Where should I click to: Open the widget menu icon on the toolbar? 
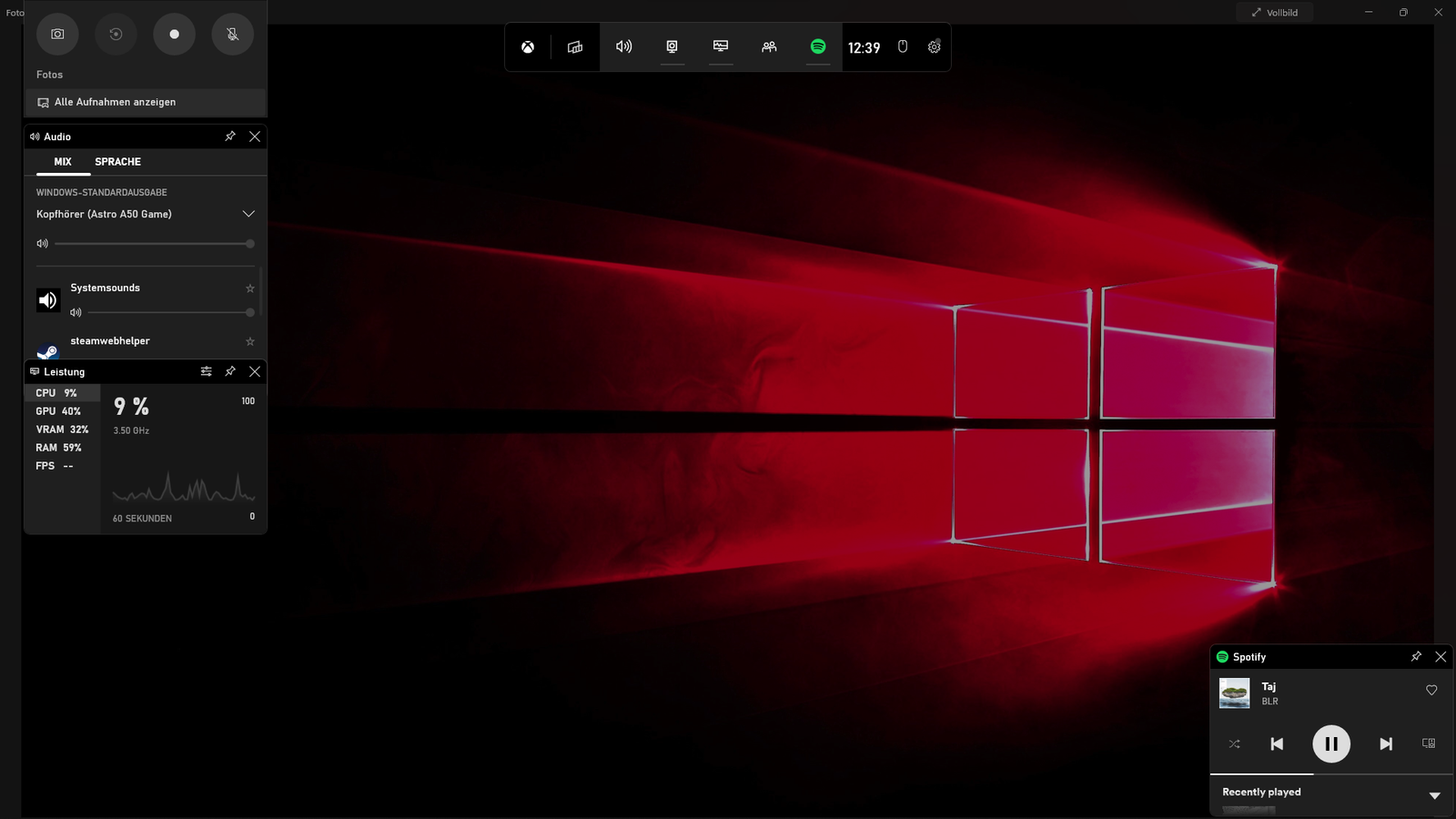click(574, 46)
